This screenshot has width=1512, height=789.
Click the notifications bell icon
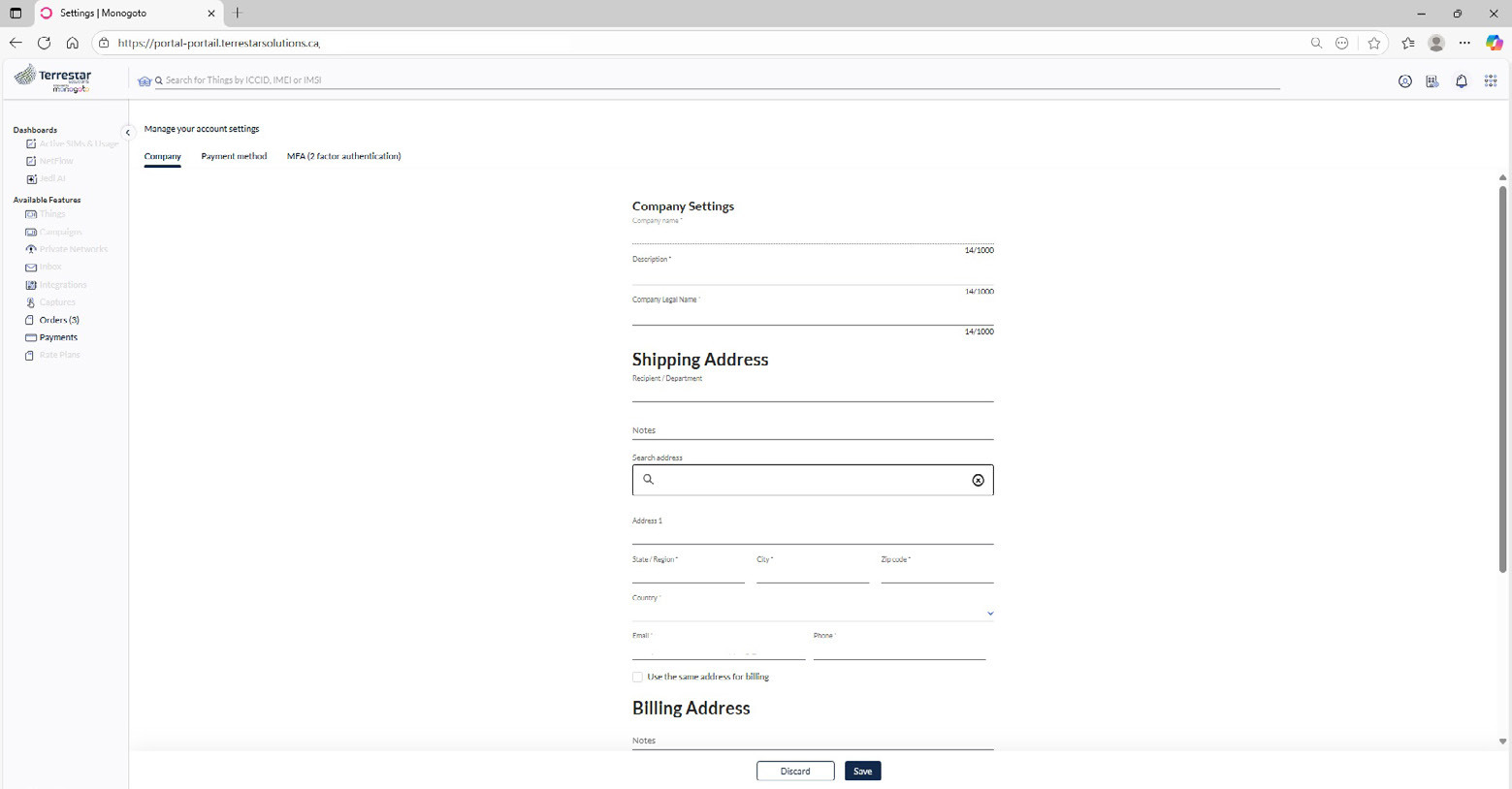[1461, 81]
